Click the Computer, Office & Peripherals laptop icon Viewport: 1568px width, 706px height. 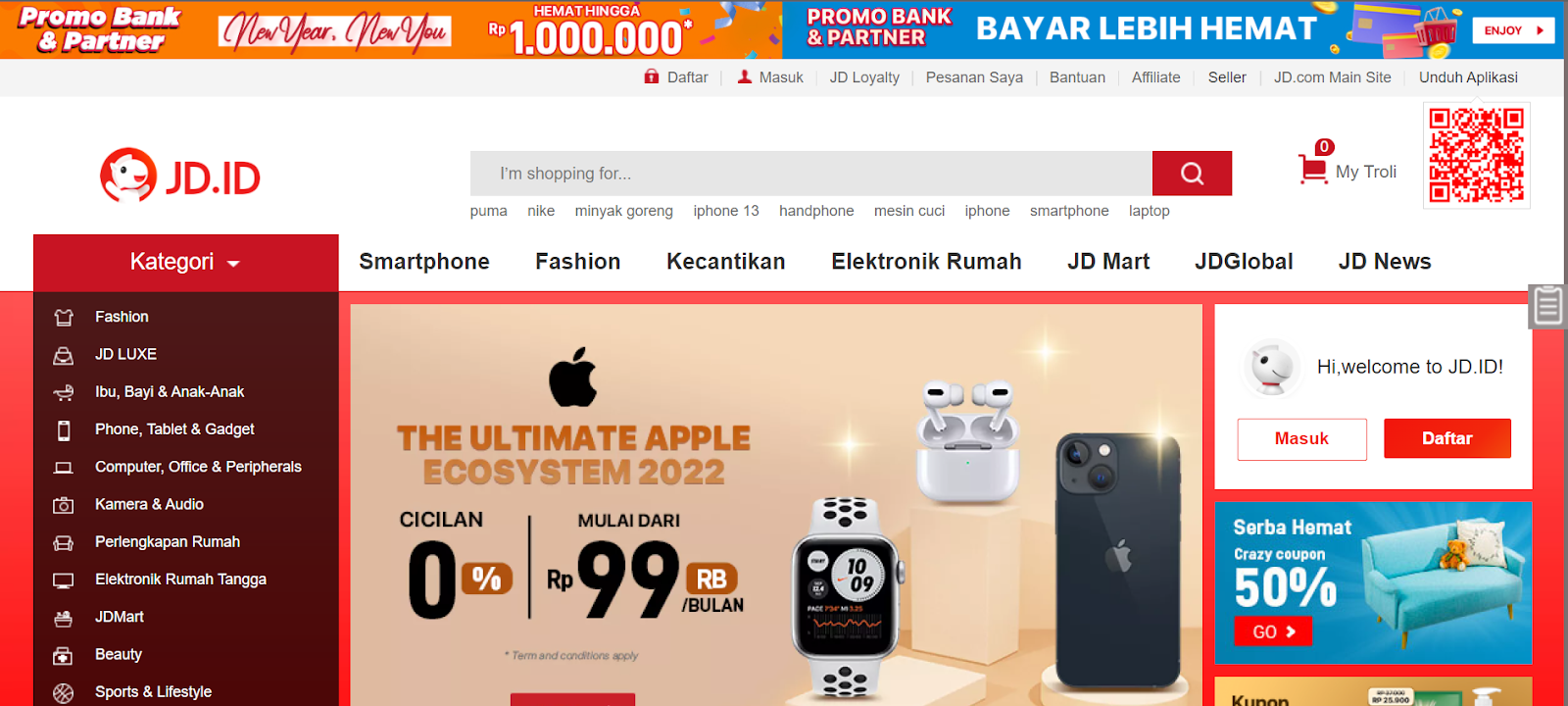tap(64, 468)
